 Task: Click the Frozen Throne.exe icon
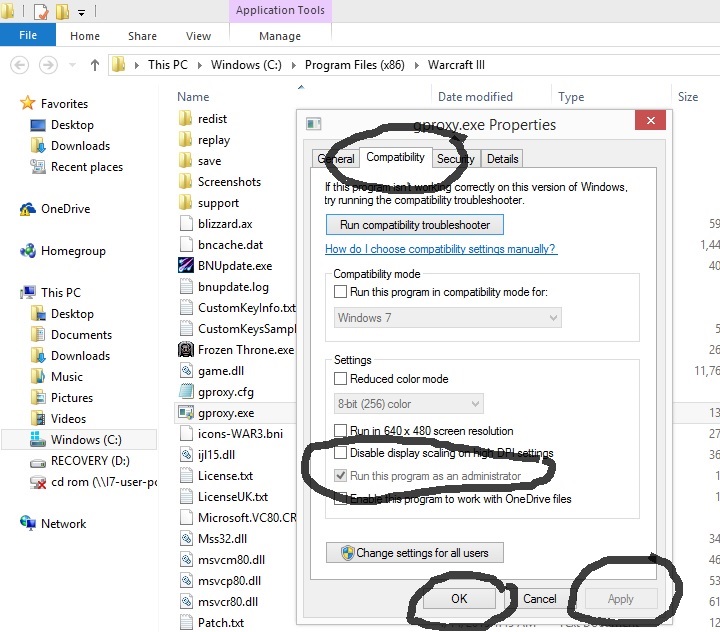click(x=186, y=350)
